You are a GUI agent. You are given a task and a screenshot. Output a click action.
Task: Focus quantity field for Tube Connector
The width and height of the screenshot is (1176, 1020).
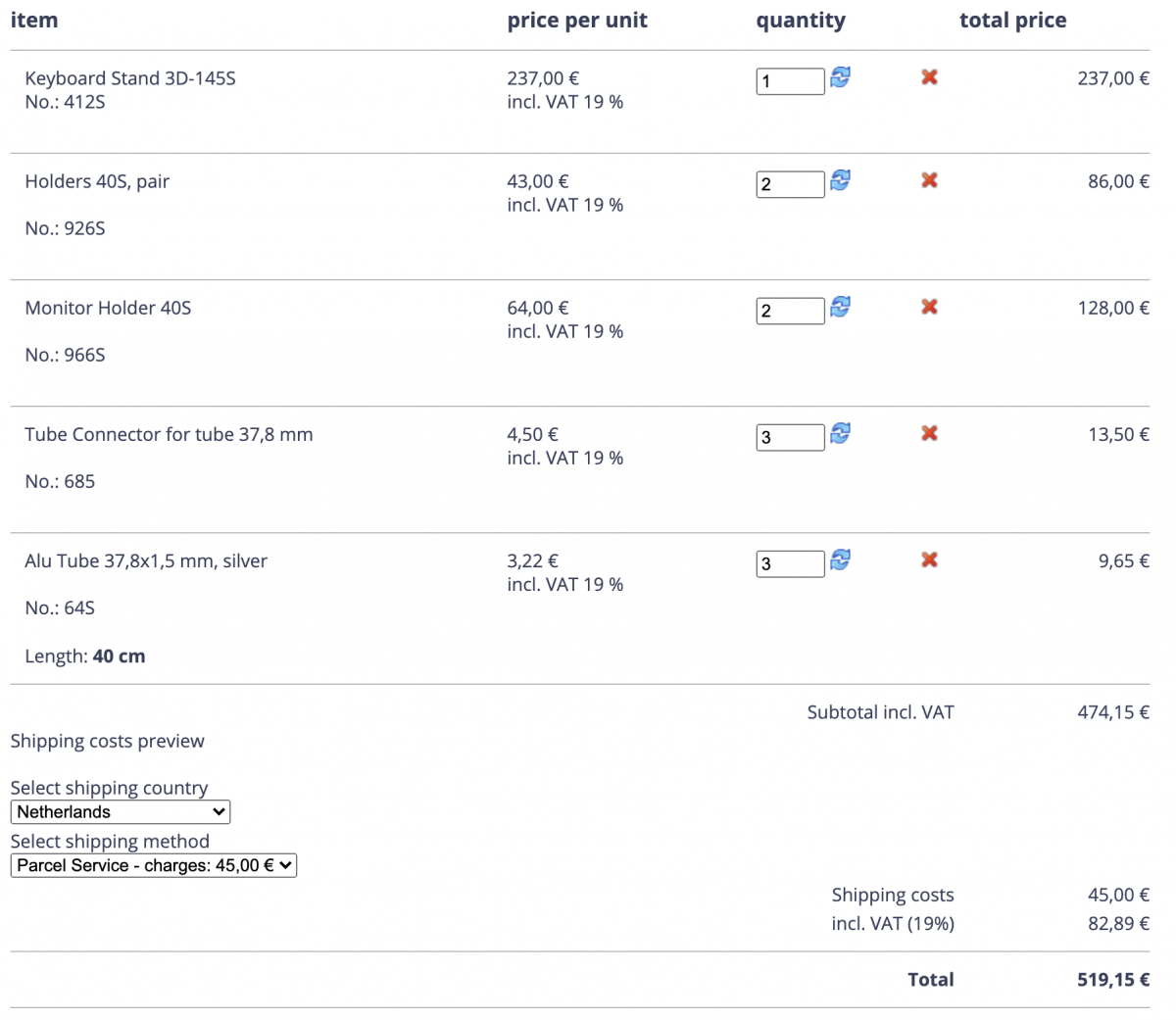pos(791,437)
